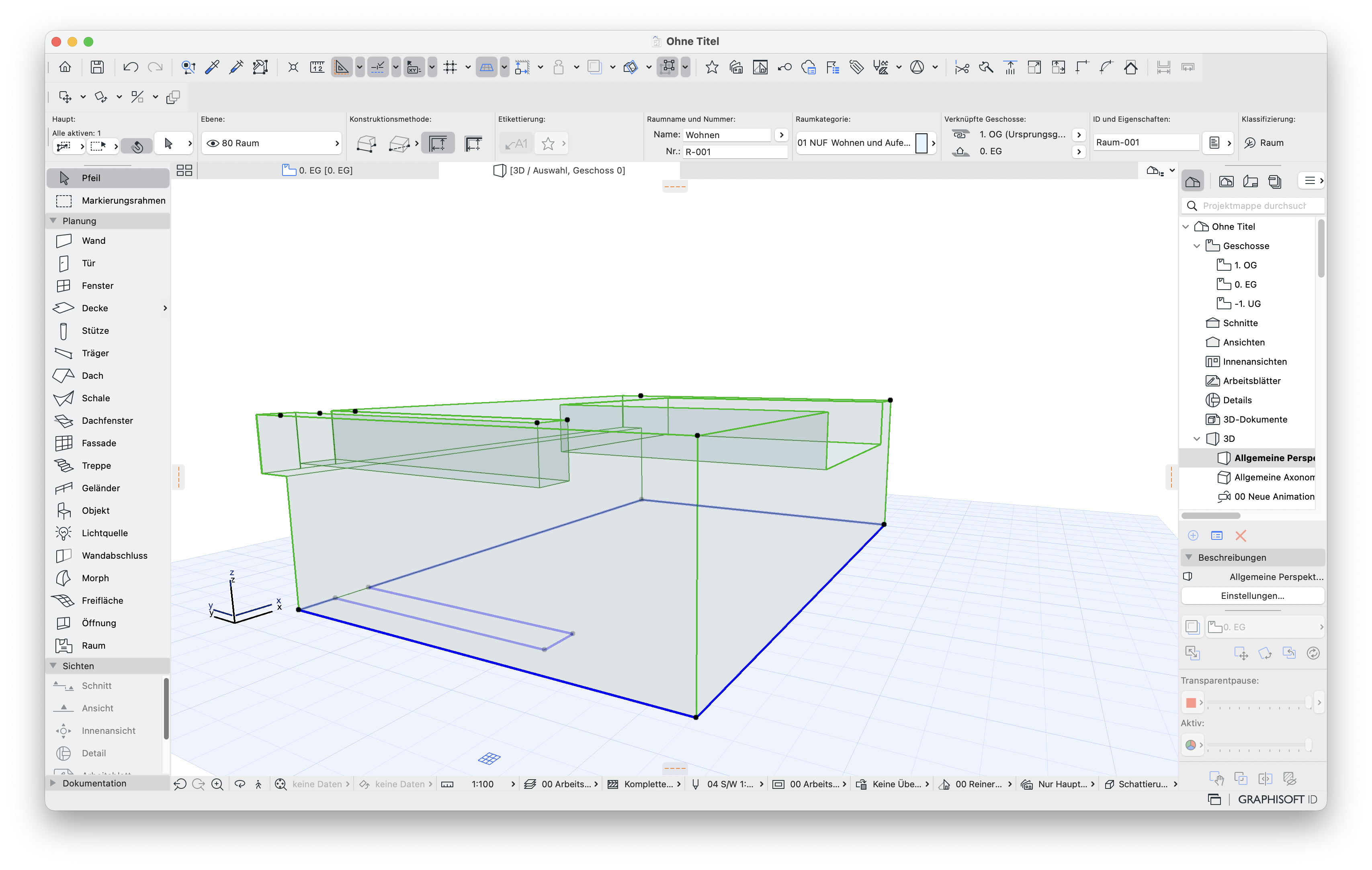Screen dimensions: 1372x870
Task: Select the Geländer tool
Action: 108,488
